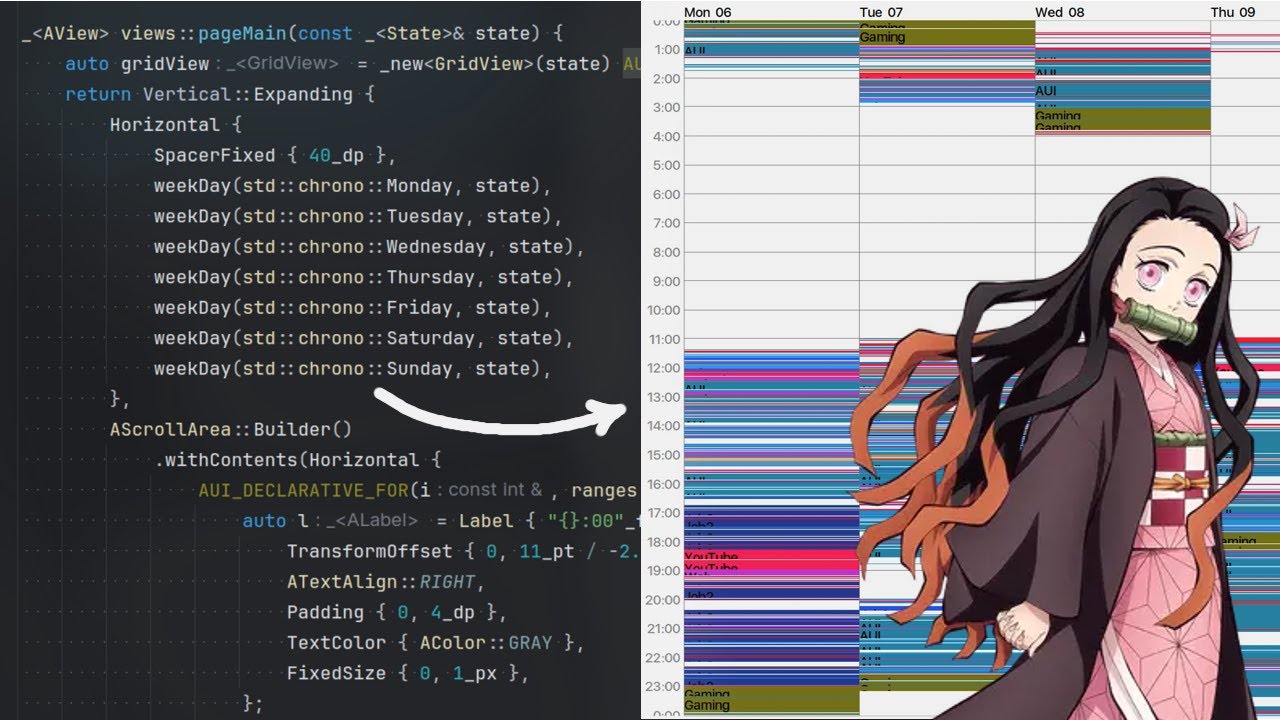The height and width of the screenshot is (720, 1280).
Task: Click the SpacerFixed { 40_dp } line
Action: tap(275, 155)
